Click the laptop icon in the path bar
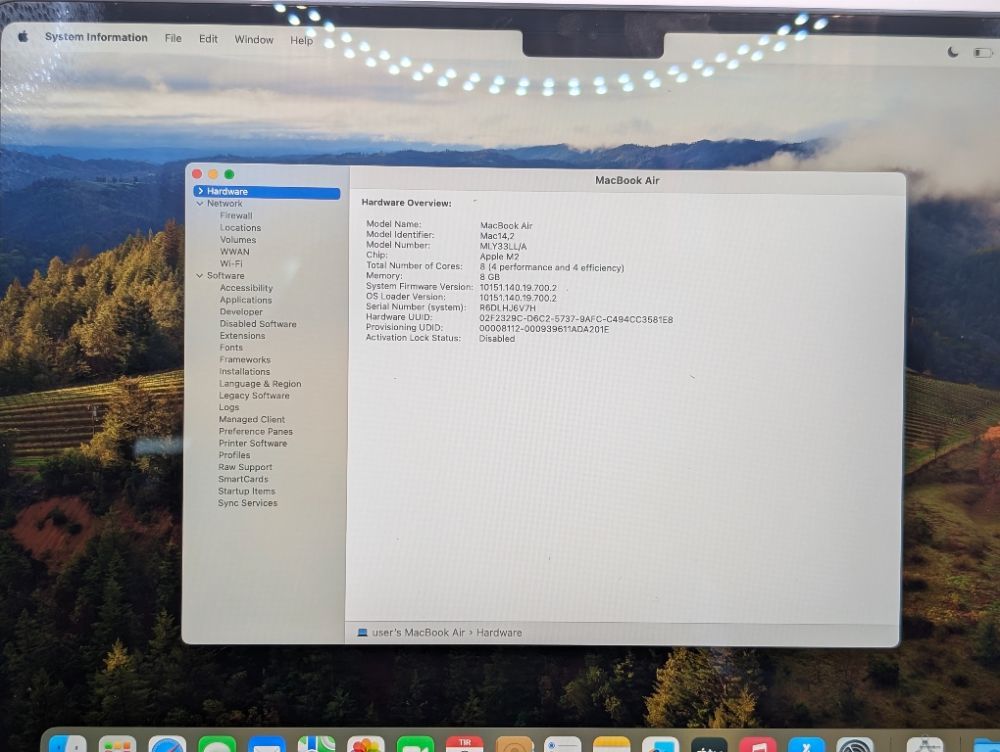1000x752 pixels. pyautogui.click(x=362, y=633)
